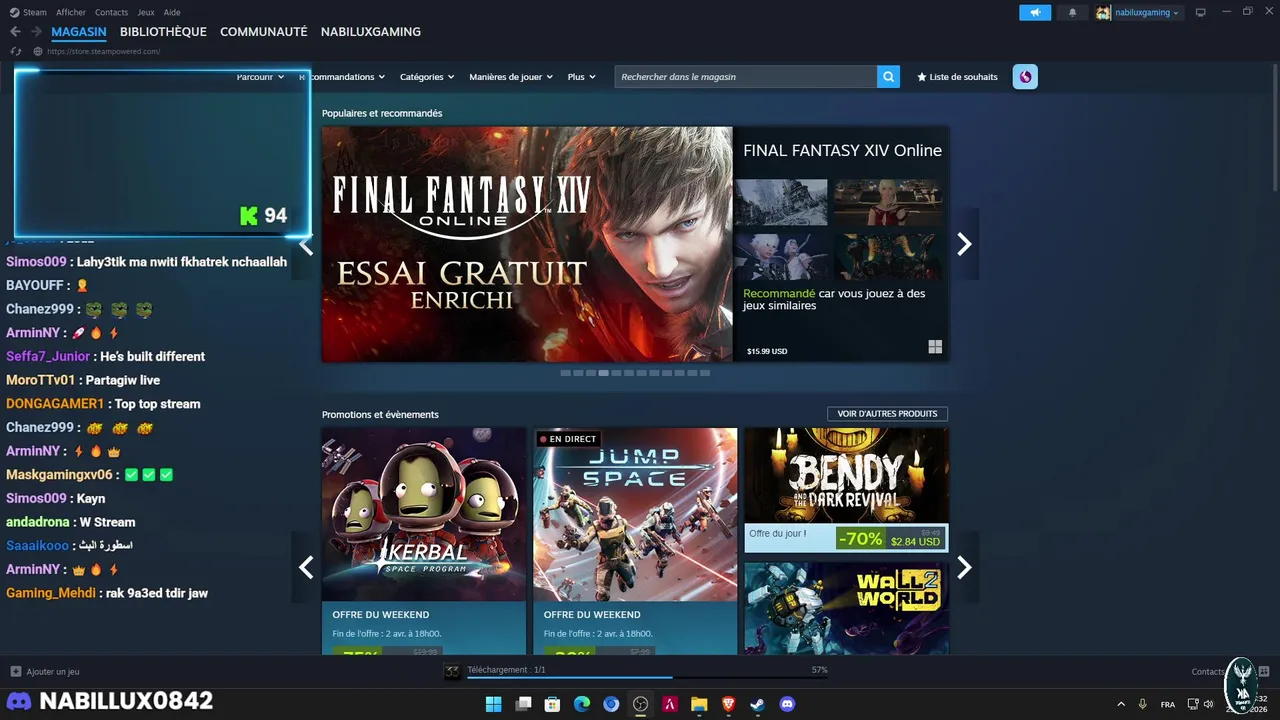Launch Microsoft Edge from the taskbar

[582, 704]
